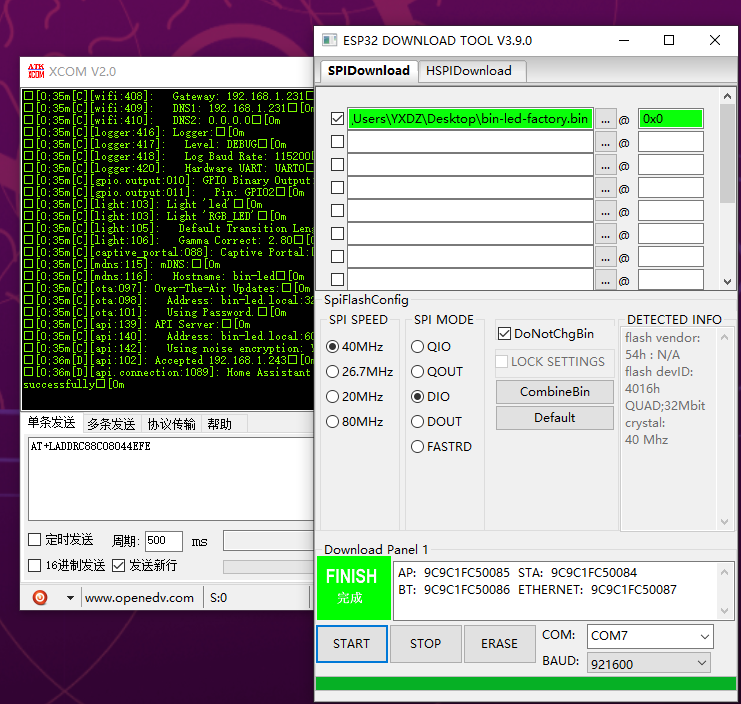Image resolution: width=741 pixels, height=704 pixels.
Task: Minimize the ESP32 Download Tool window
Action: point(624,41)
